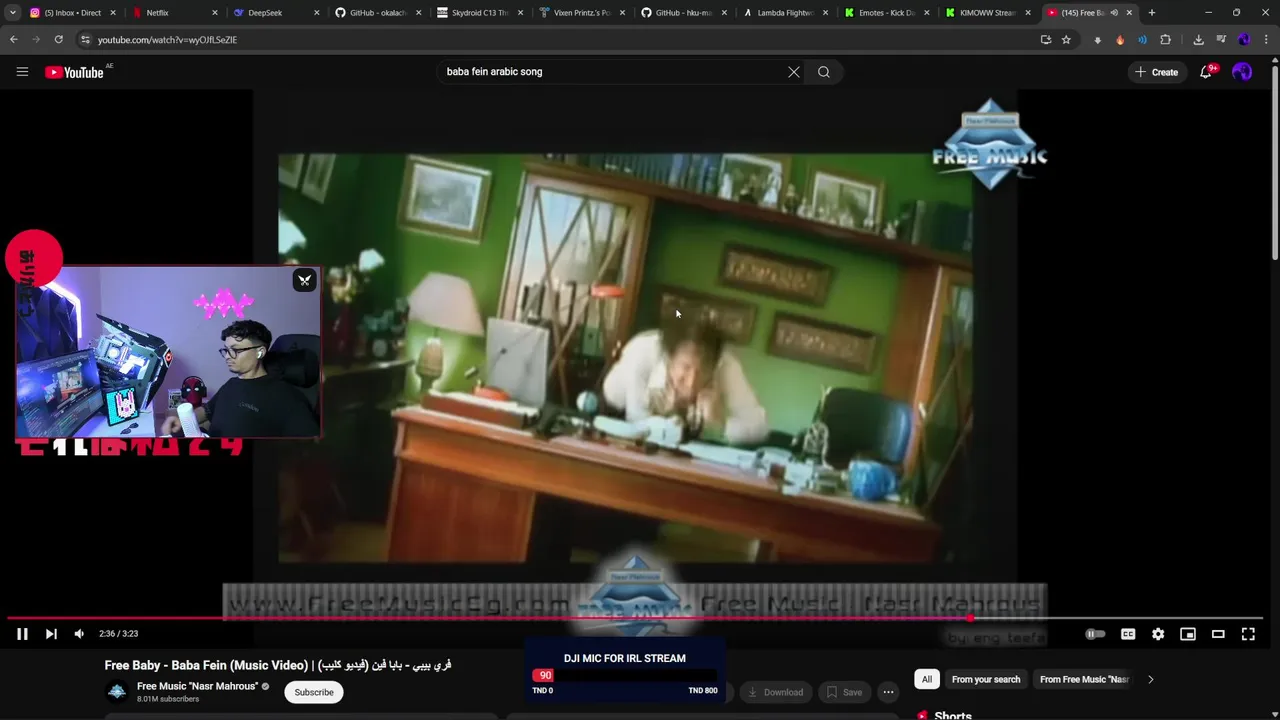Image resolution: width=1280 pixels, height=720 pixels.
Task: Run search with magnifier icon
Action: (824, 72)
